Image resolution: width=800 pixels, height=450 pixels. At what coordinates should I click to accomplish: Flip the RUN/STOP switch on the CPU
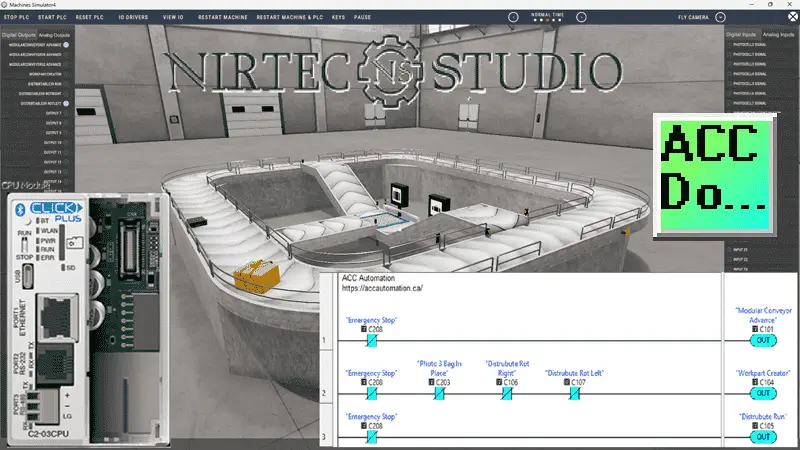pos(24,245)
